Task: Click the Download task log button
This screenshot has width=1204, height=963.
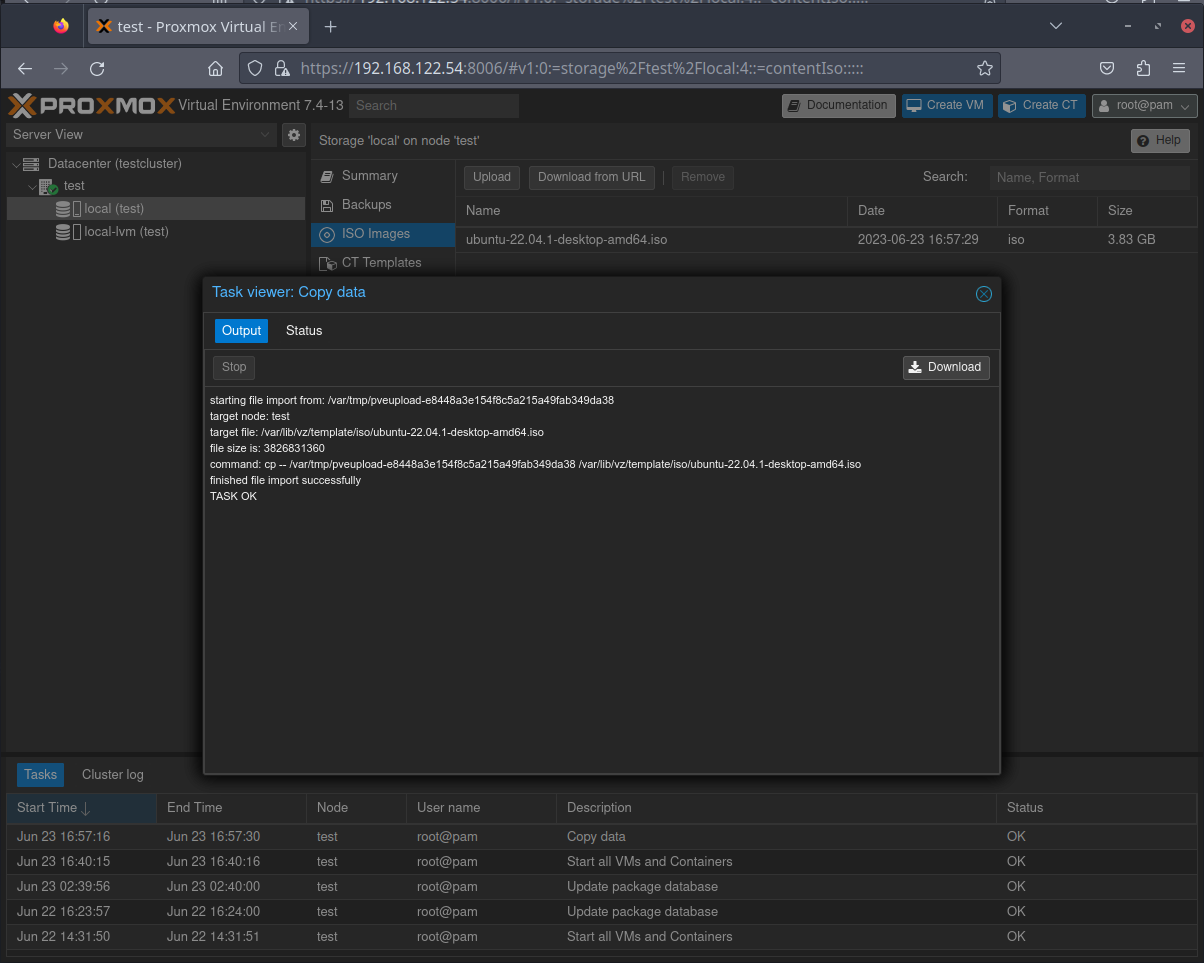Action: coord(946,367)
